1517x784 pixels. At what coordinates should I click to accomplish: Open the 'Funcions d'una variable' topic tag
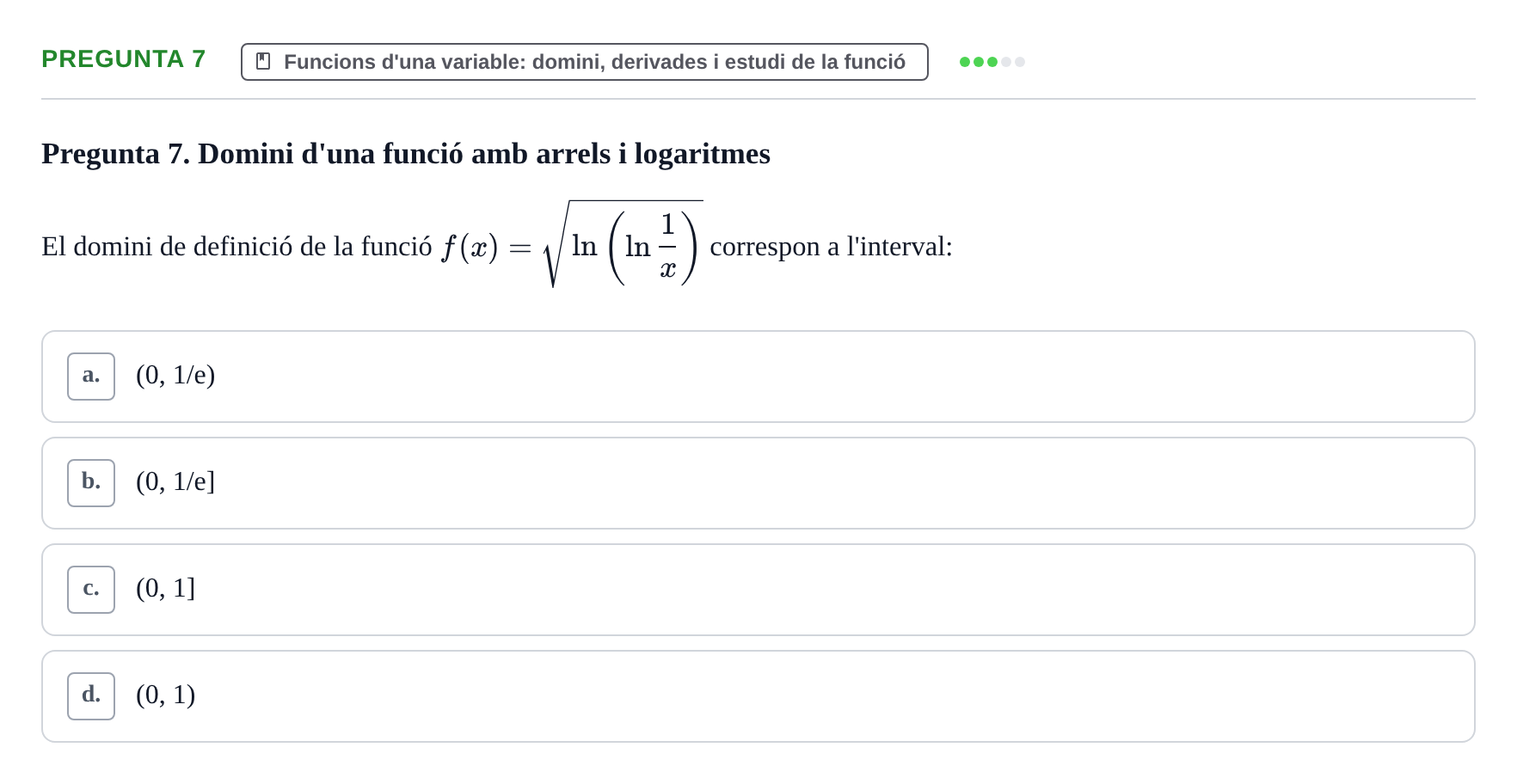point(585,62)
